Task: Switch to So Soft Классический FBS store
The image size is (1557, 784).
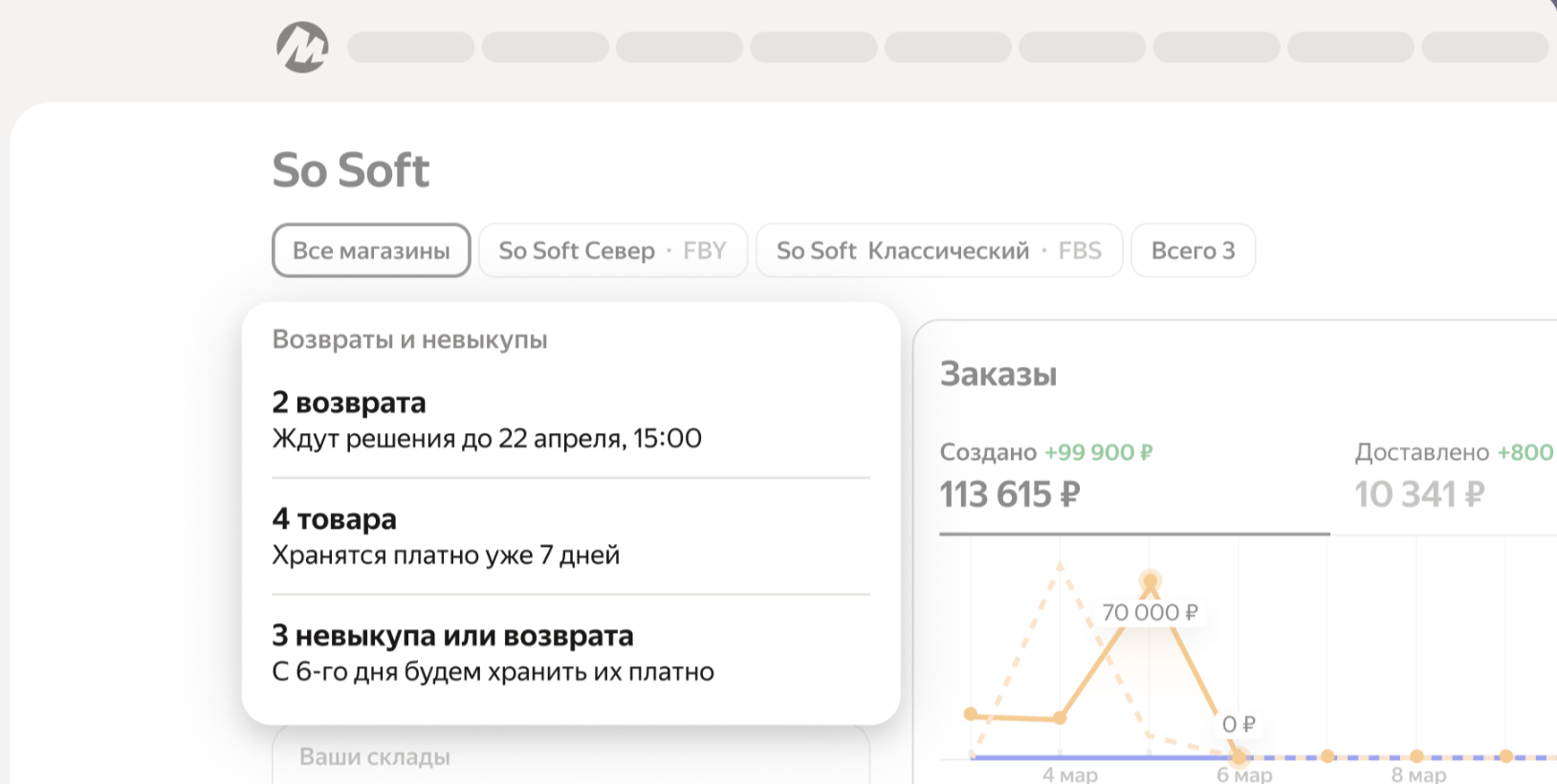Action: 938,250
